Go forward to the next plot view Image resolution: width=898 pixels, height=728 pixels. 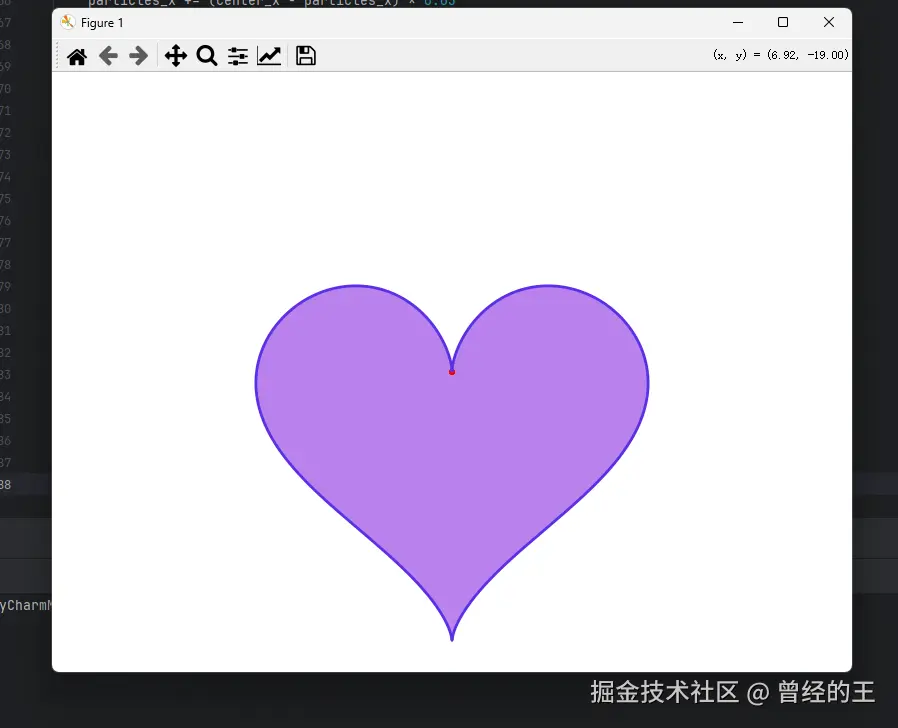pos(139,56)
